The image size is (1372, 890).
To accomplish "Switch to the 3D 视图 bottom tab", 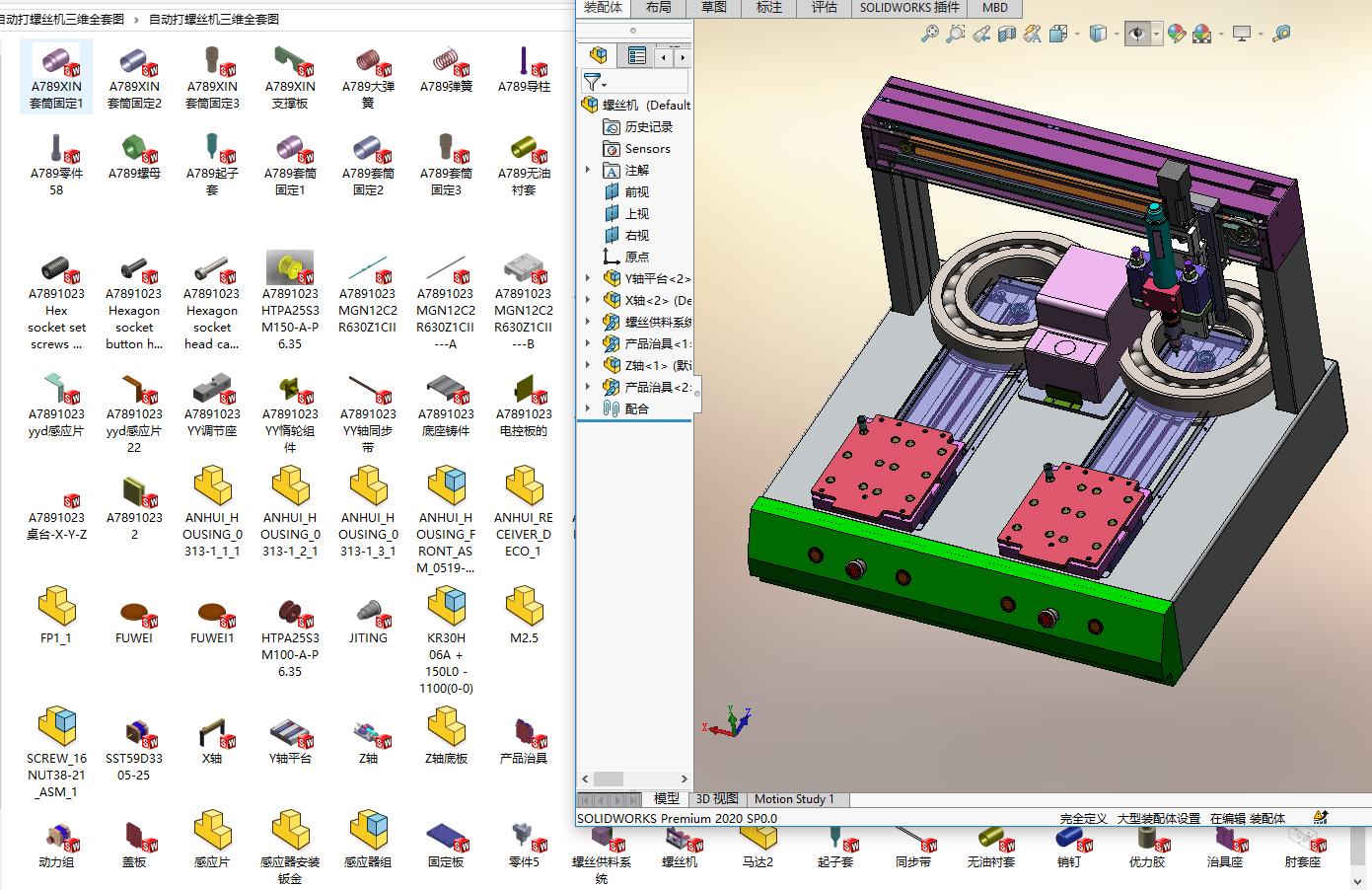I will coord(717,799).
